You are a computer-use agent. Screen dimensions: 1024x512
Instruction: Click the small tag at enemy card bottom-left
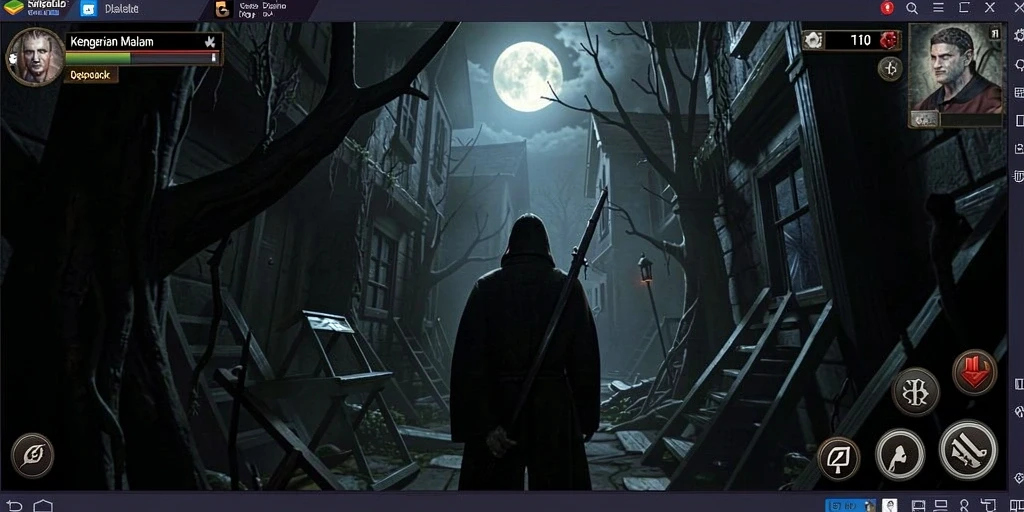925,118
